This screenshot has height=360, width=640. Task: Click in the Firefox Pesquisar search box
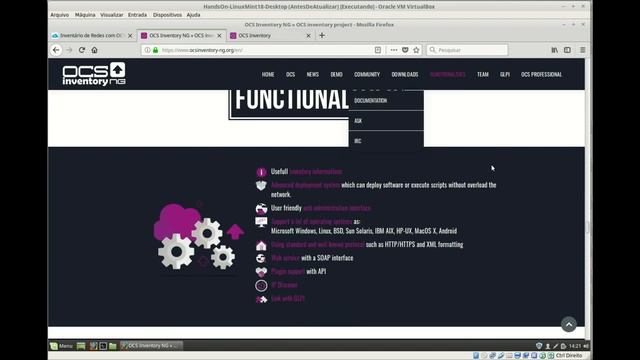click(x=467, y=50)
